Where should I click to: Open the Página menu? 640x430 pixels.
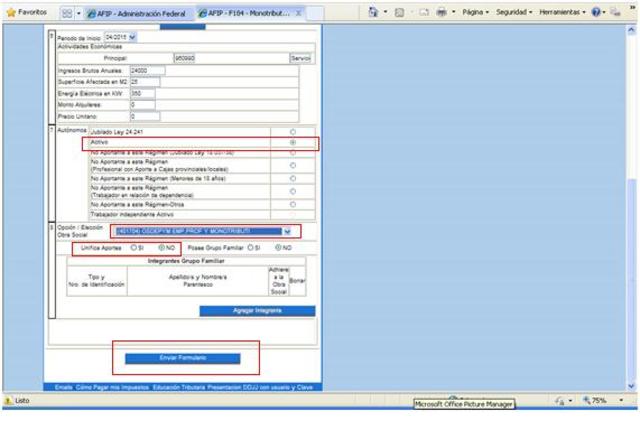tap(476, 12)
